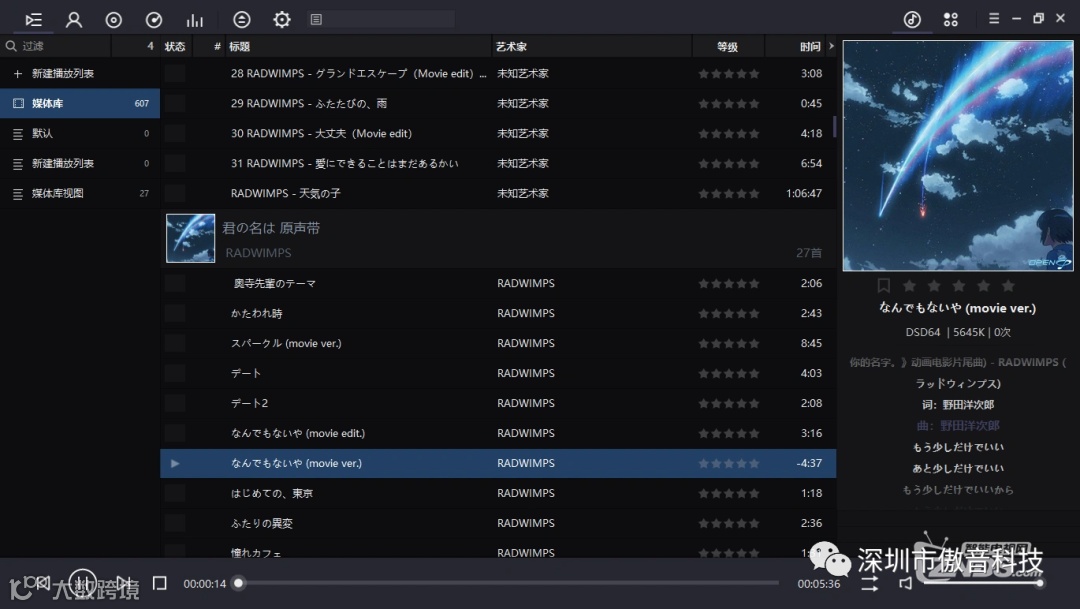Image resolution: width=1080 pixels, height=609 pixels.
Task: Open the playlist view icon in top toolbar
Action: 34,19
